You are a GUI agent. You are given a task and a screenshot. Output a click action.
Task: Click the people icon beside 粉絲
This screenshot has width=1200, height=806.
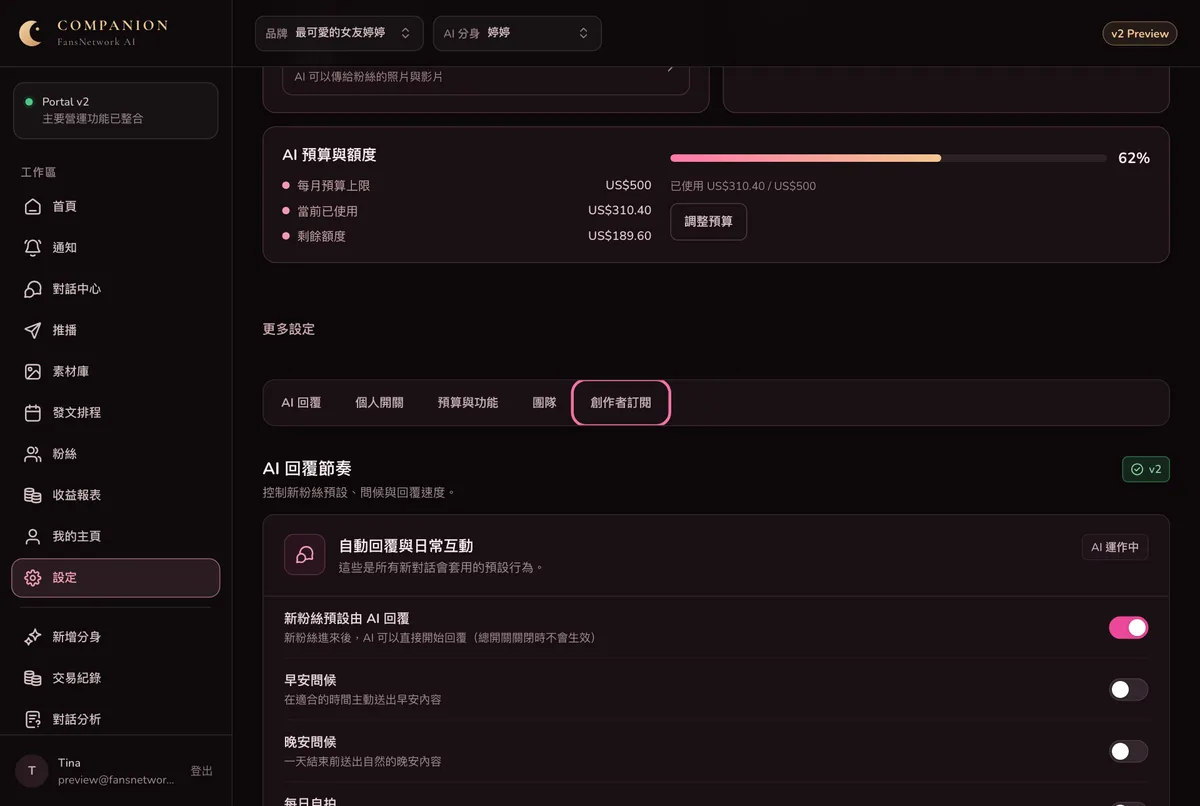point(33,454)
